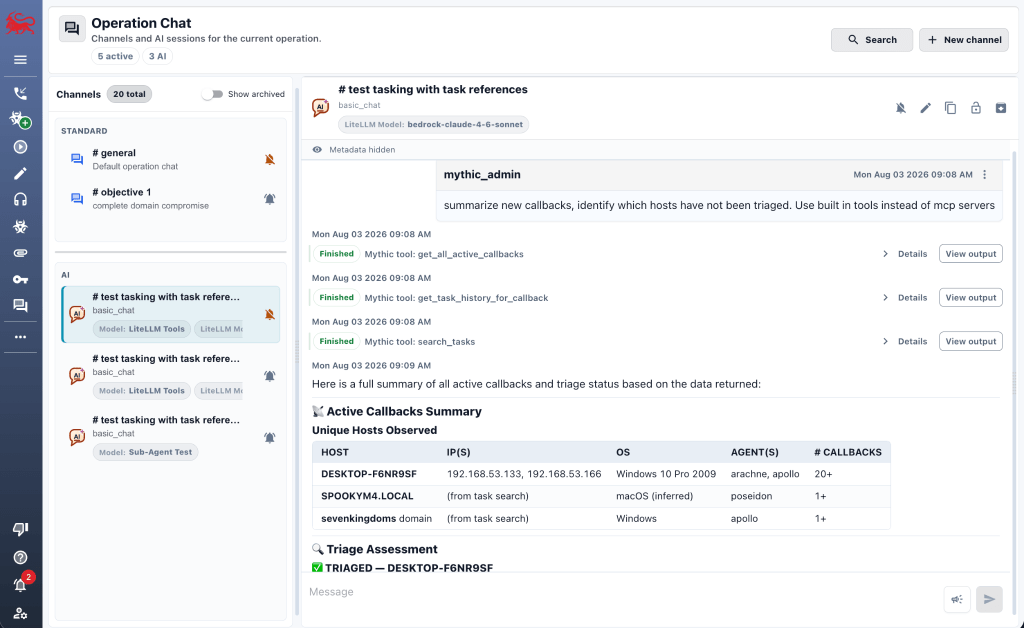Toggle bell on second test tasking channel
Image resolution: width=1024 pixels, height=628 pixels.
click(270, 375)
